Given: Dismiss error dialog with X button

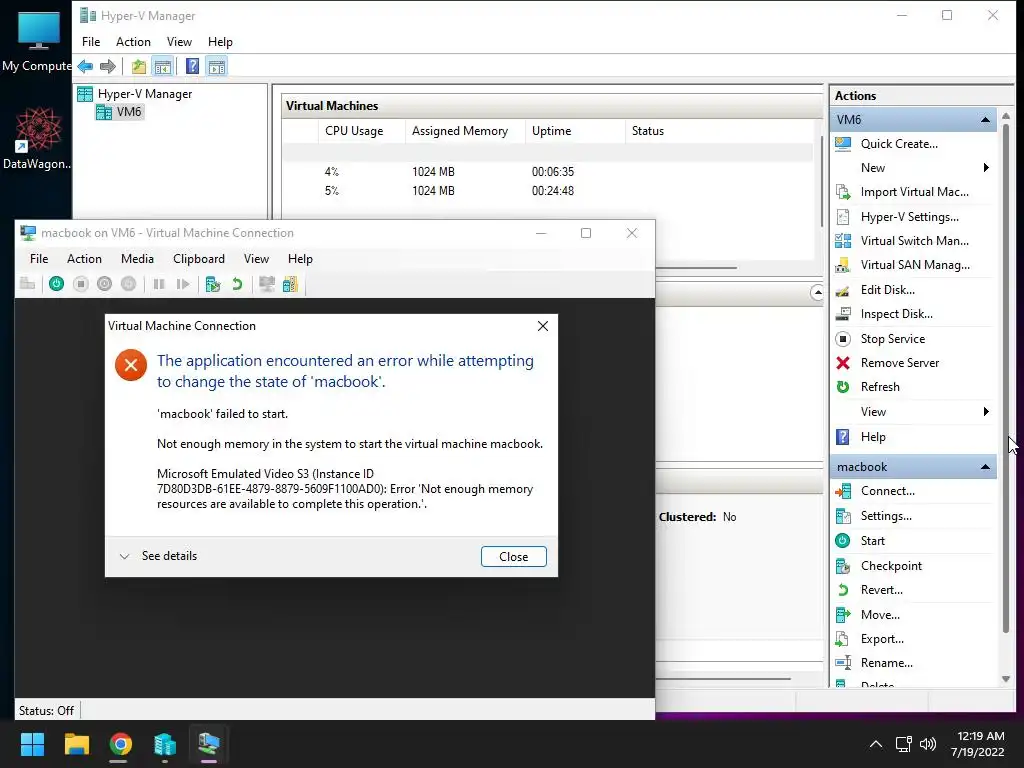Looking at the screenshot, I should 543,326.
